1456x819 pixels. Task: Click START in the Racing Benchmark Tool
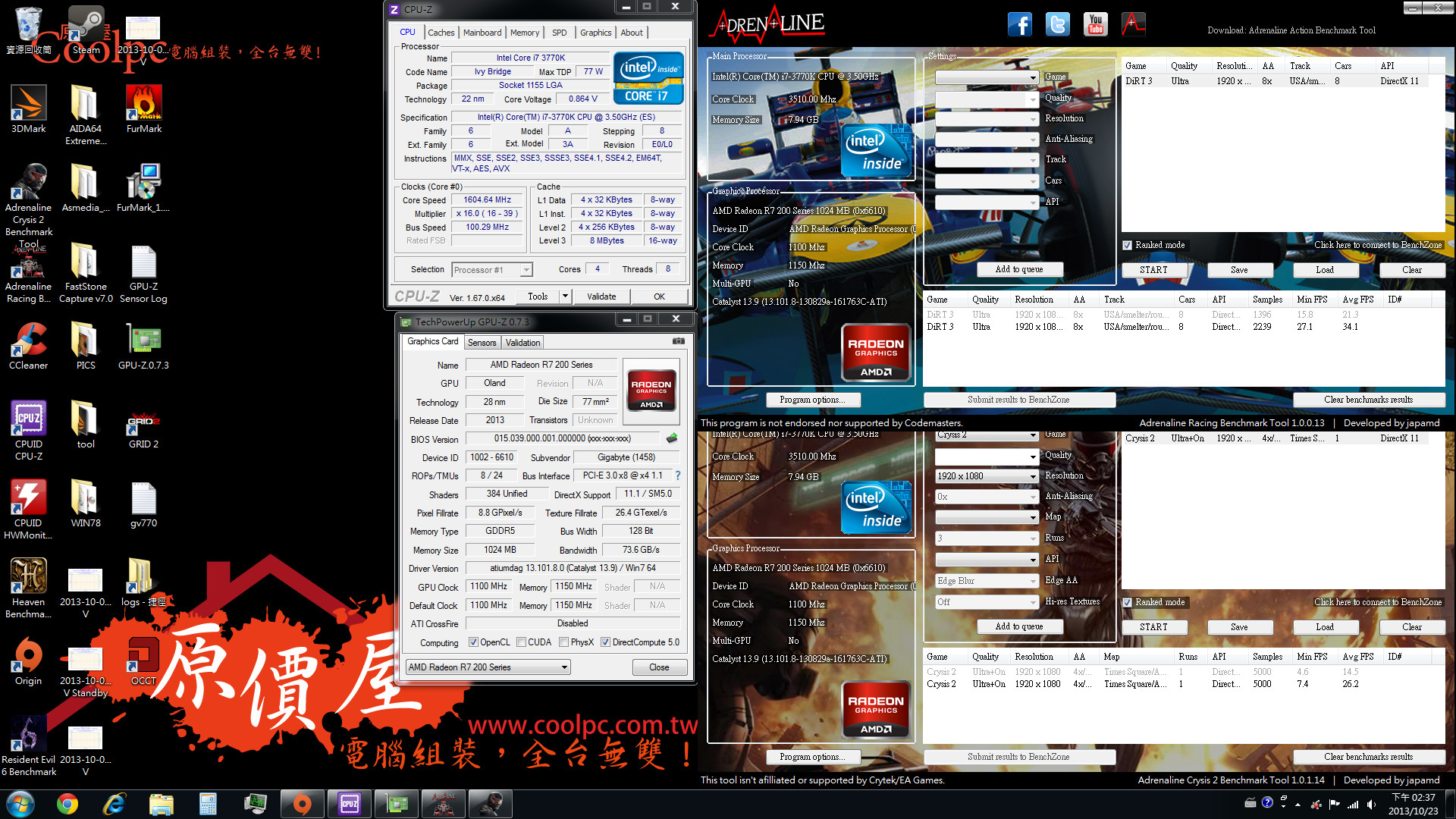click(1153, 270)
